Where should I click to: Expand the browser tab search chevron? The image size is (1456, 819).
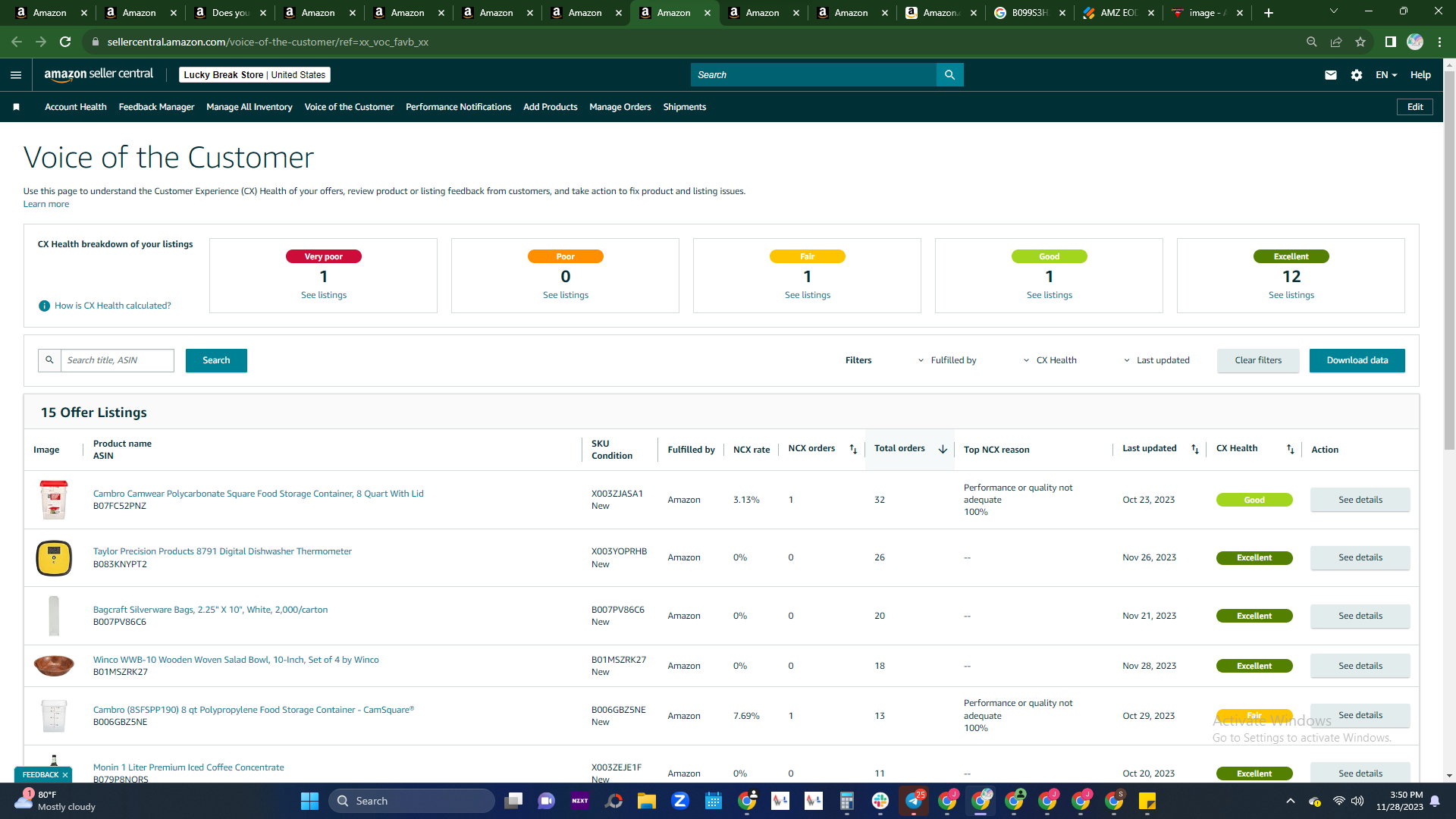[x=1334, y=11]
